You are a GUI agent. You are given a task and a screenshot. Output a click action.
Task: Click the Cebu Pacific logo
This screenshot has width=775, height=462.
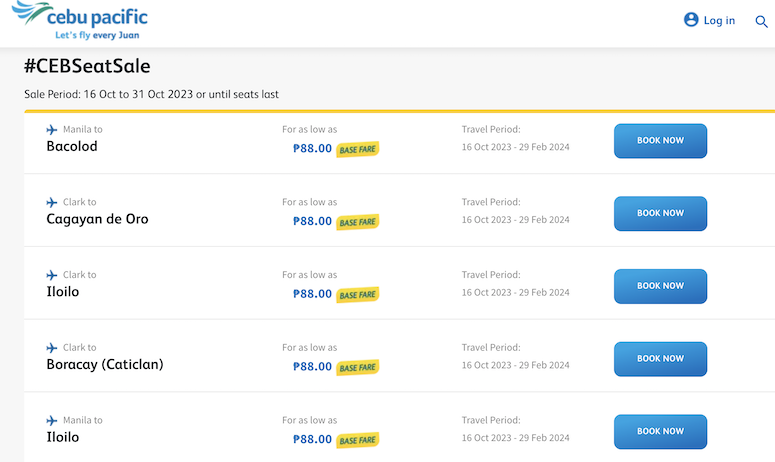[x=80, y=21]
